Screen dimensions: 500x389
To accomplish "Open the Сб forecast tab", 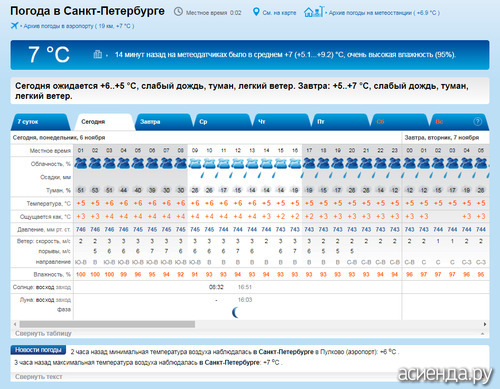I will click(x=400, y=122).
